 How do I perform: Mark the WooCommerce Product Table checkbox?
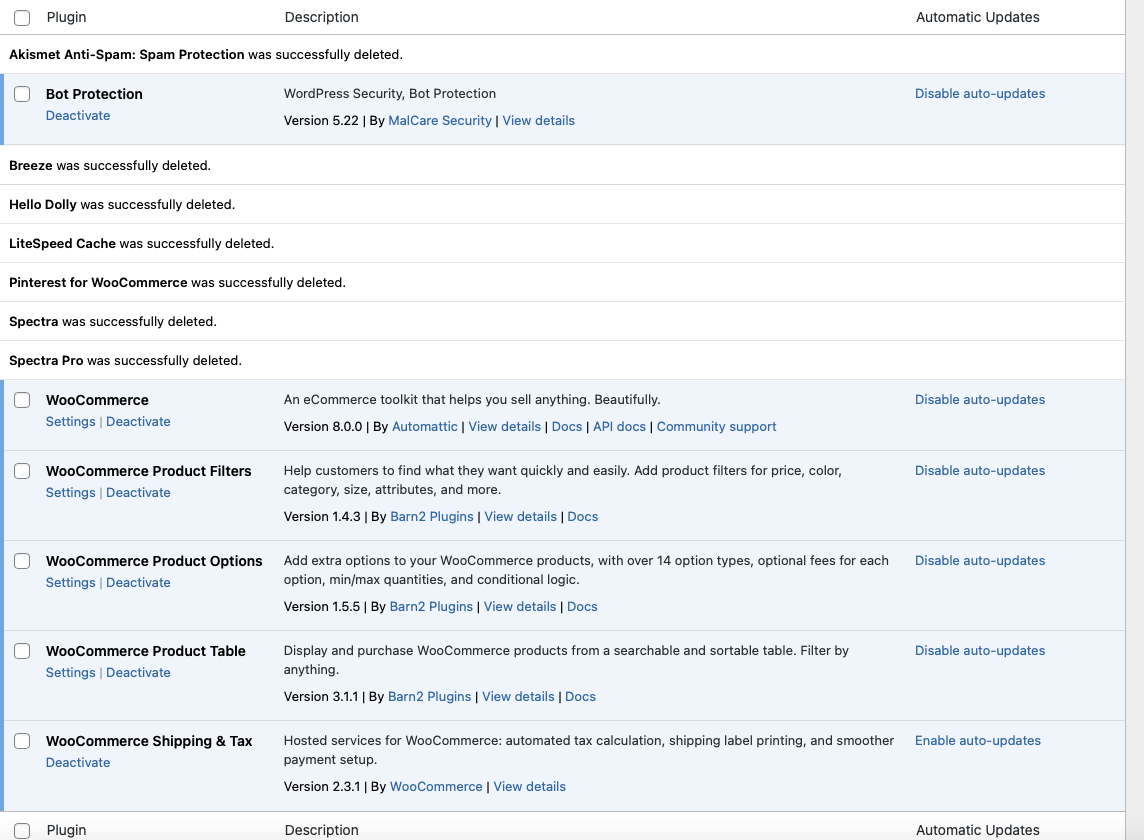click(x=22, y=651)
